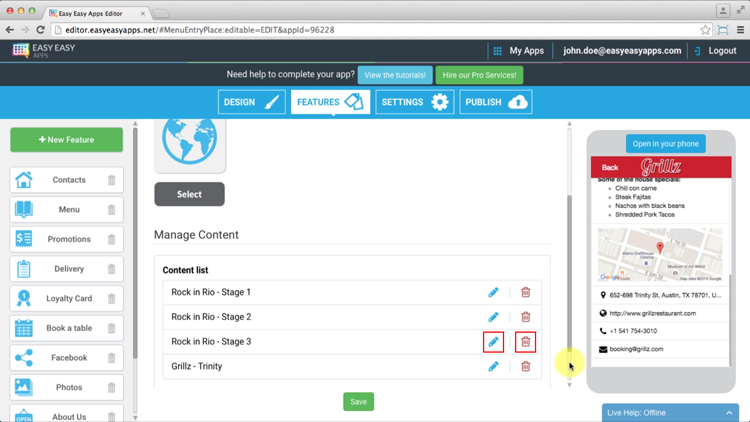
Task: Open the Loyalty Card feature
Action: click(x=68, y=298)
